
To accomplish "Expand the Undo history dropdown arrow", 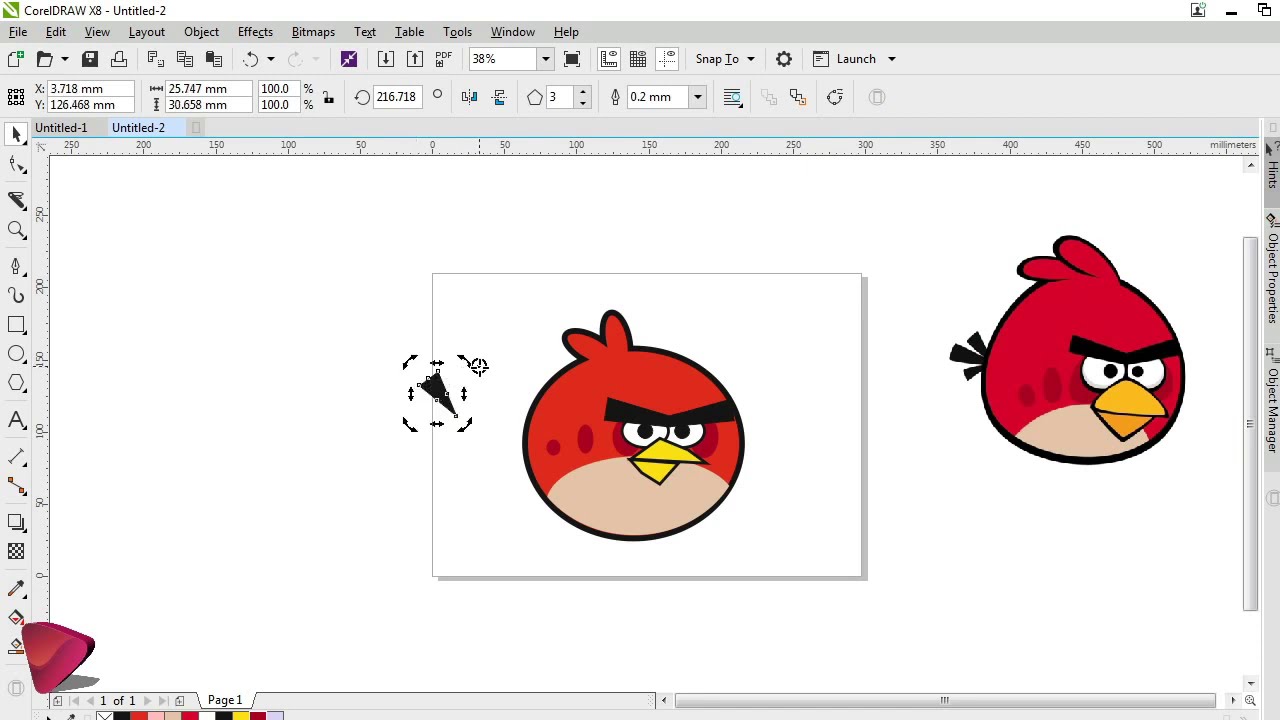I will (270, 59).
